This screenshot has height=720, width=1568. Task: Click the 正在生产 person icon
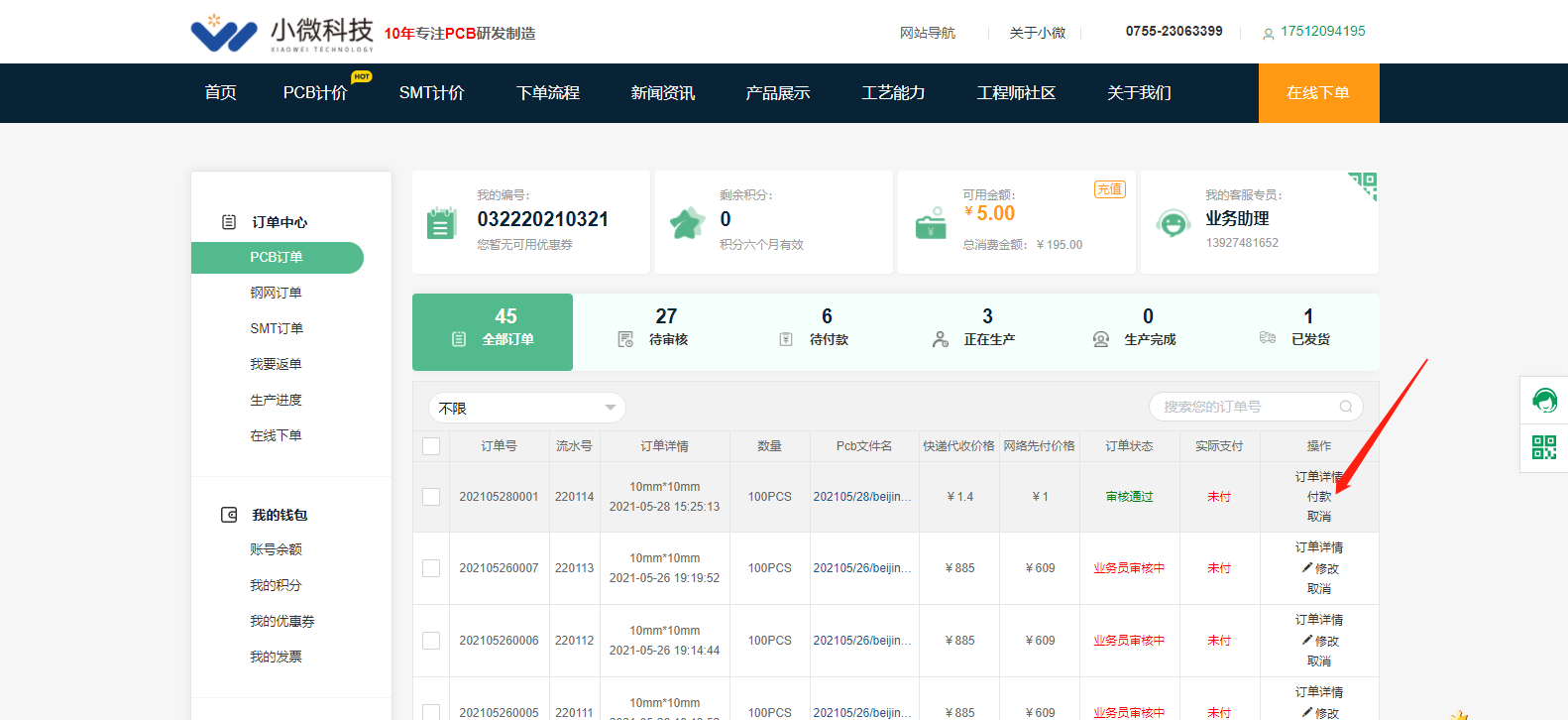coord(941,339)
